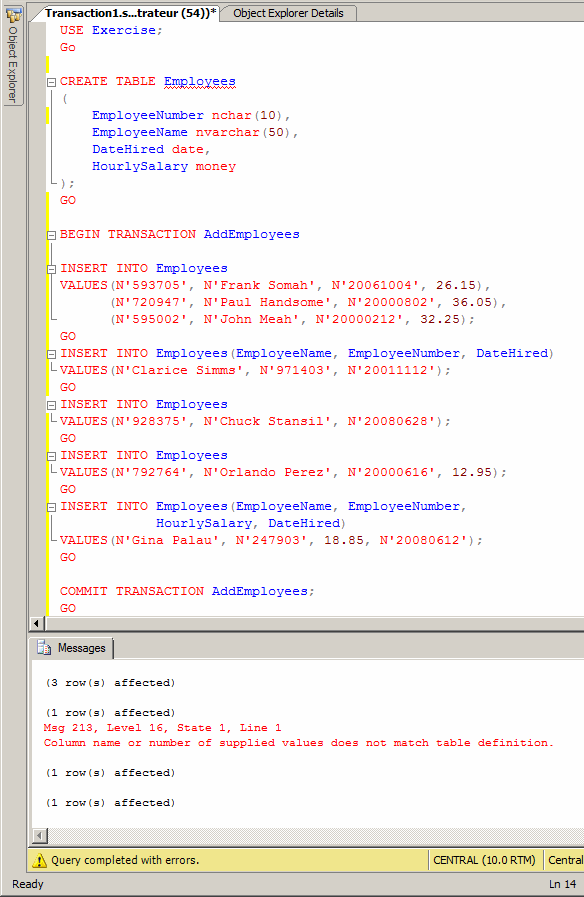Open the Object Explorer side panel icon

click(13, 14)
